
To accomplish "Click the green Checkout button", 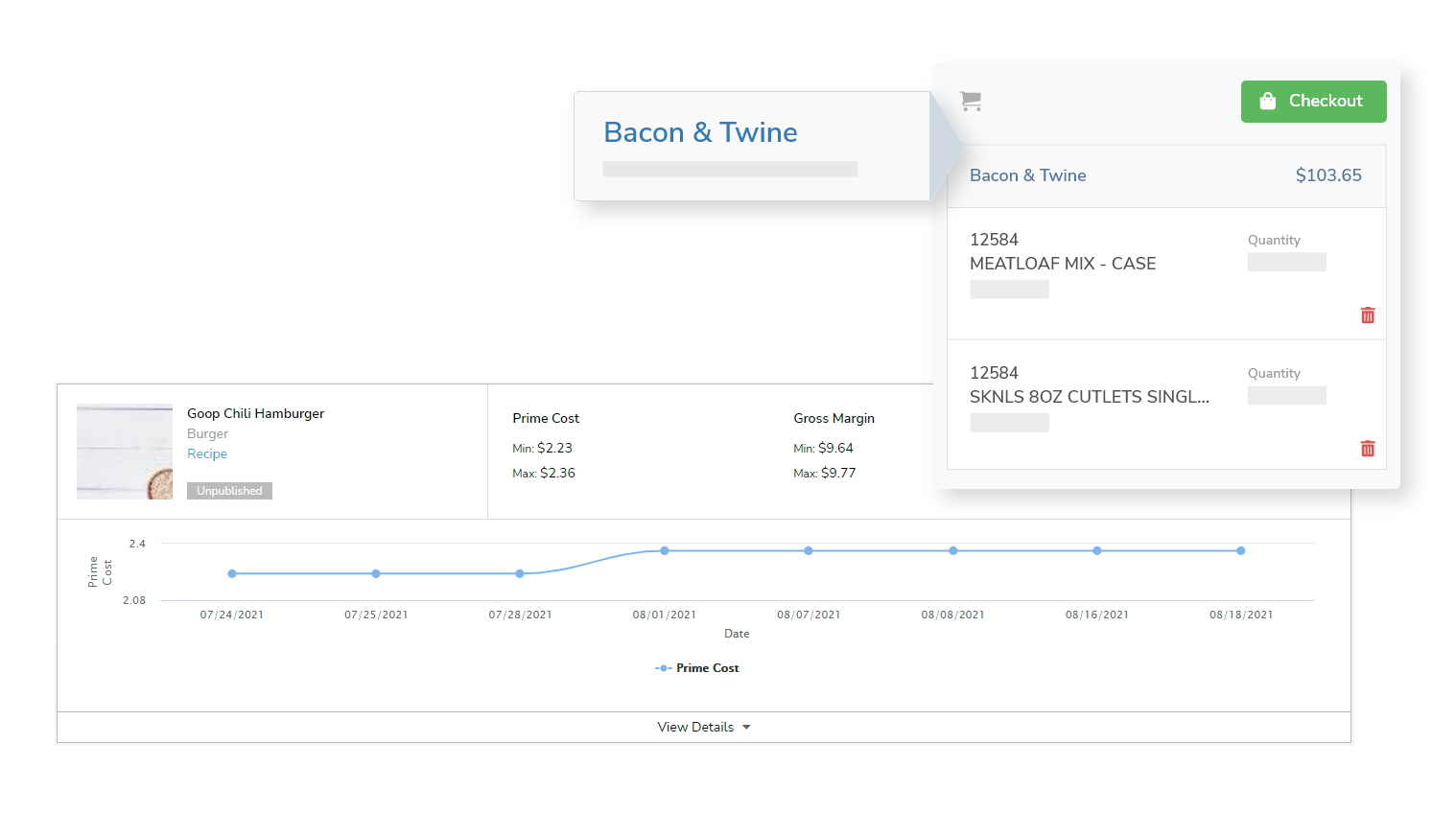I will pyautogui.click(x=1314, y=101).
